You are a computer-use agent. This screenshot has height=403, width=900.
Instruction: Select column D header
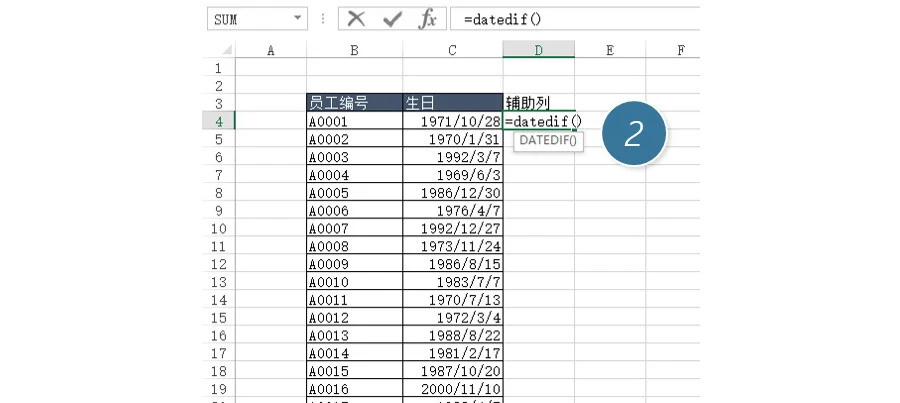(x=538, y=49)
